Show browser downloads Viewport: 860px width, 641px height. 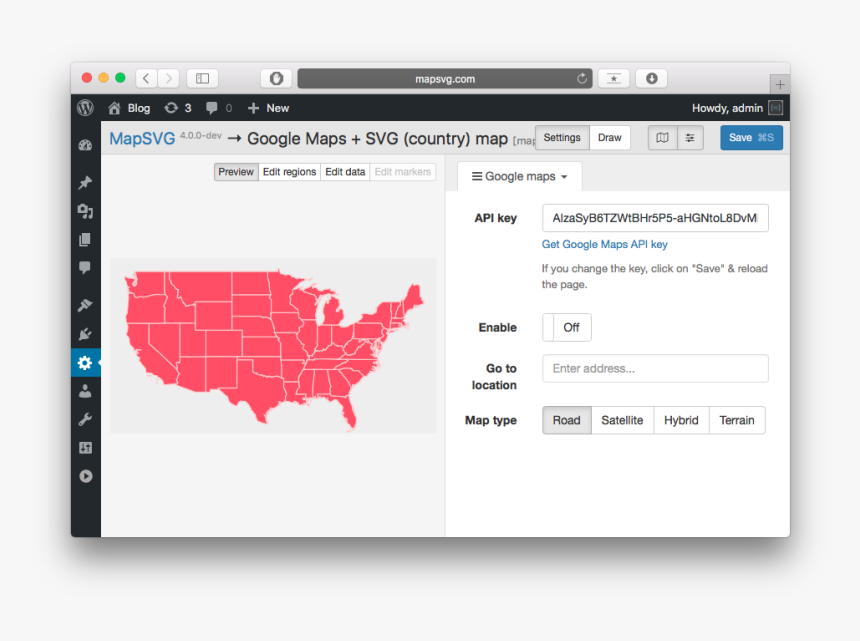coord(652,78)
